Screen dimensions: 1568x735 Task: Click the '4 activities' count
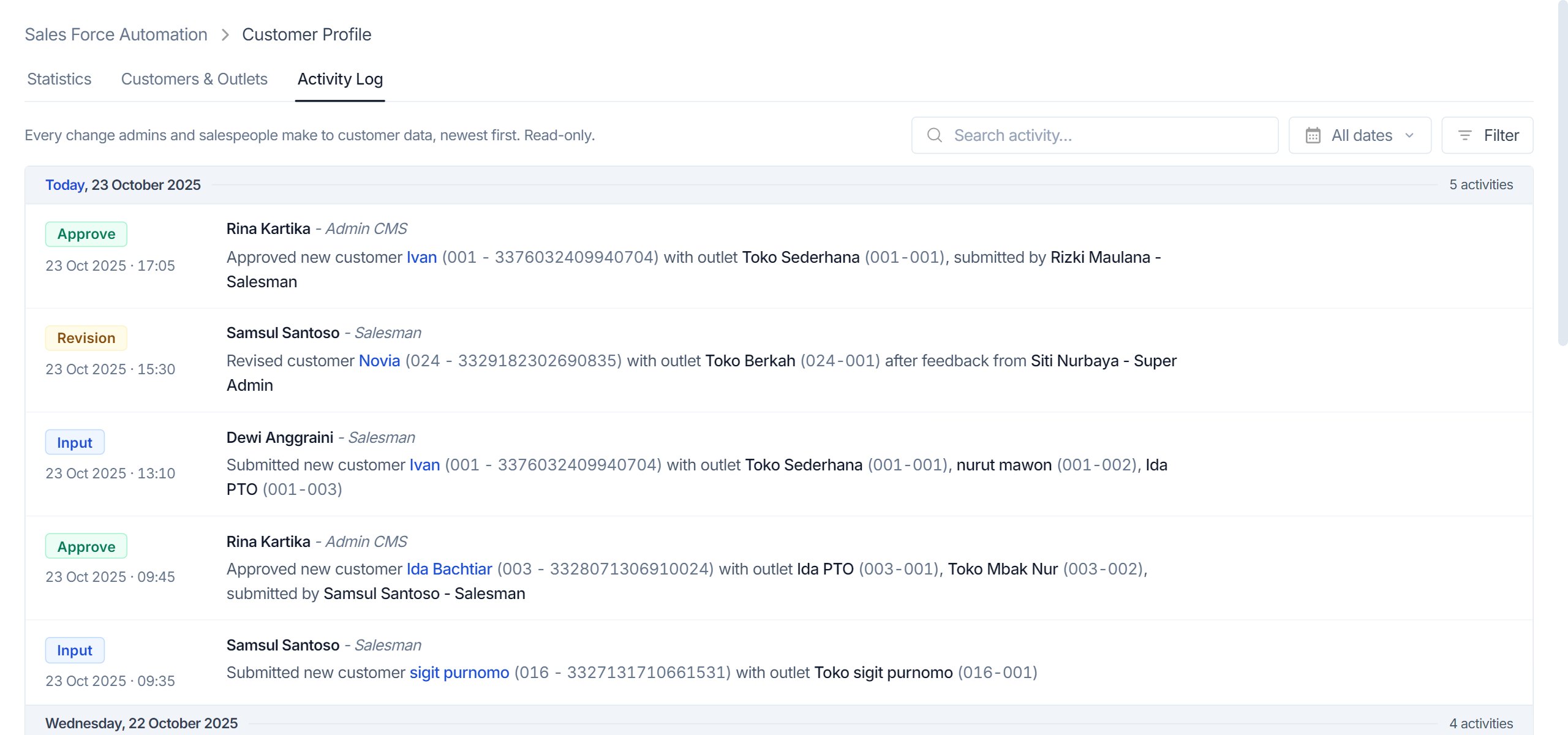pos(1481,723)
